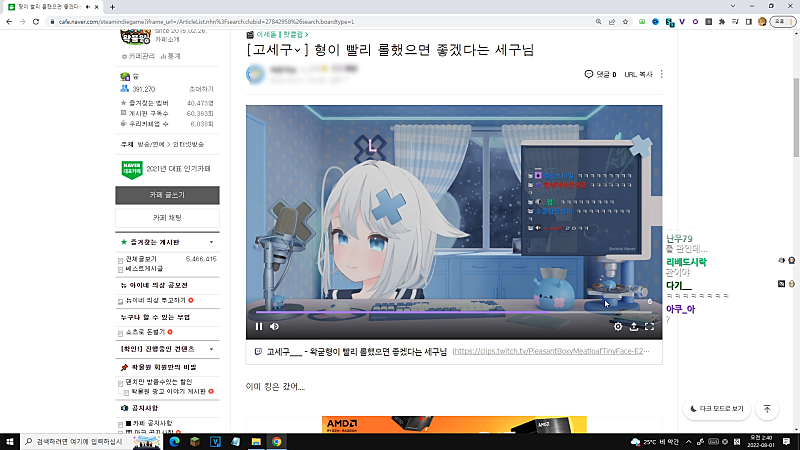Open File Explorer from taskbar

coord(256,441)
